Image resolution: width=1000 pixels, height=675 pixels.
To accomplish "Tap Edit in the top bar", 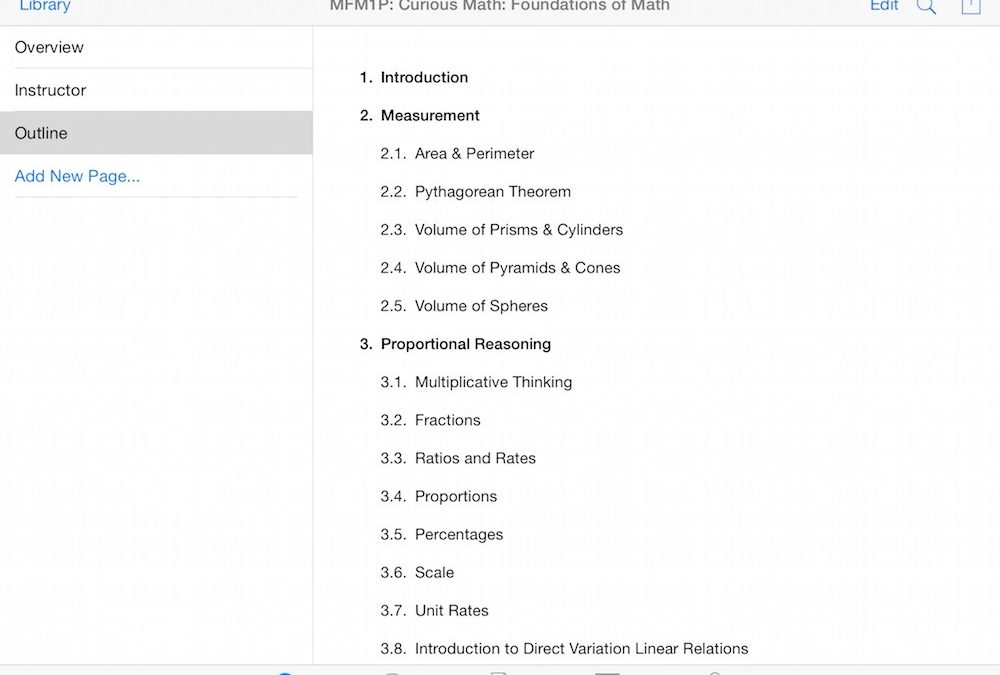I will (x=884, y=6).
